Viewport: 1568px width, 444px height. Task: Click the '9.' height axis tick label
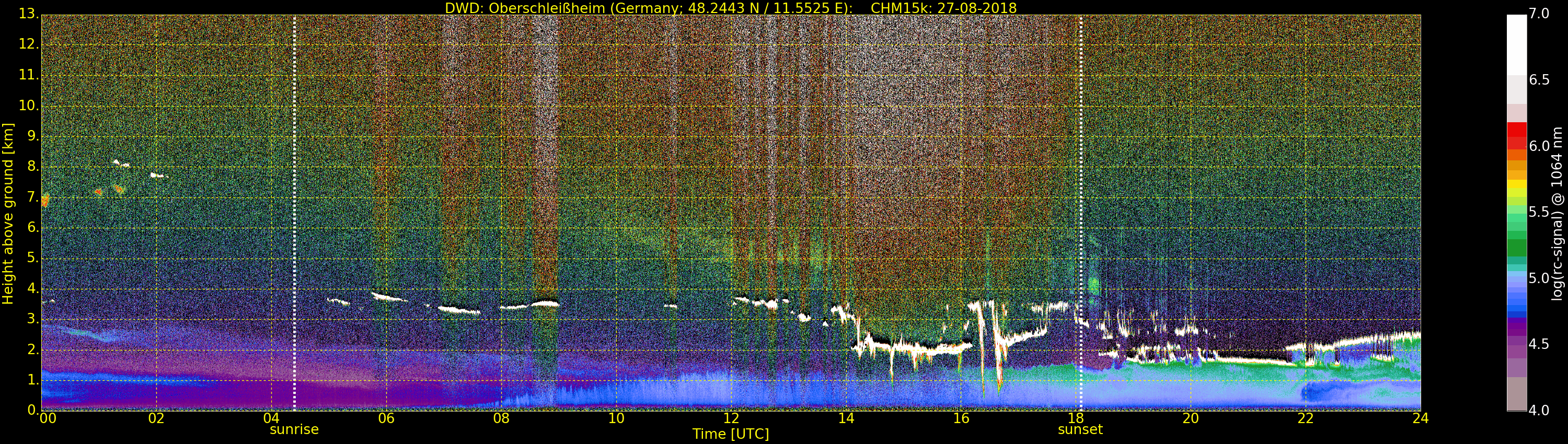pos(33,136)
